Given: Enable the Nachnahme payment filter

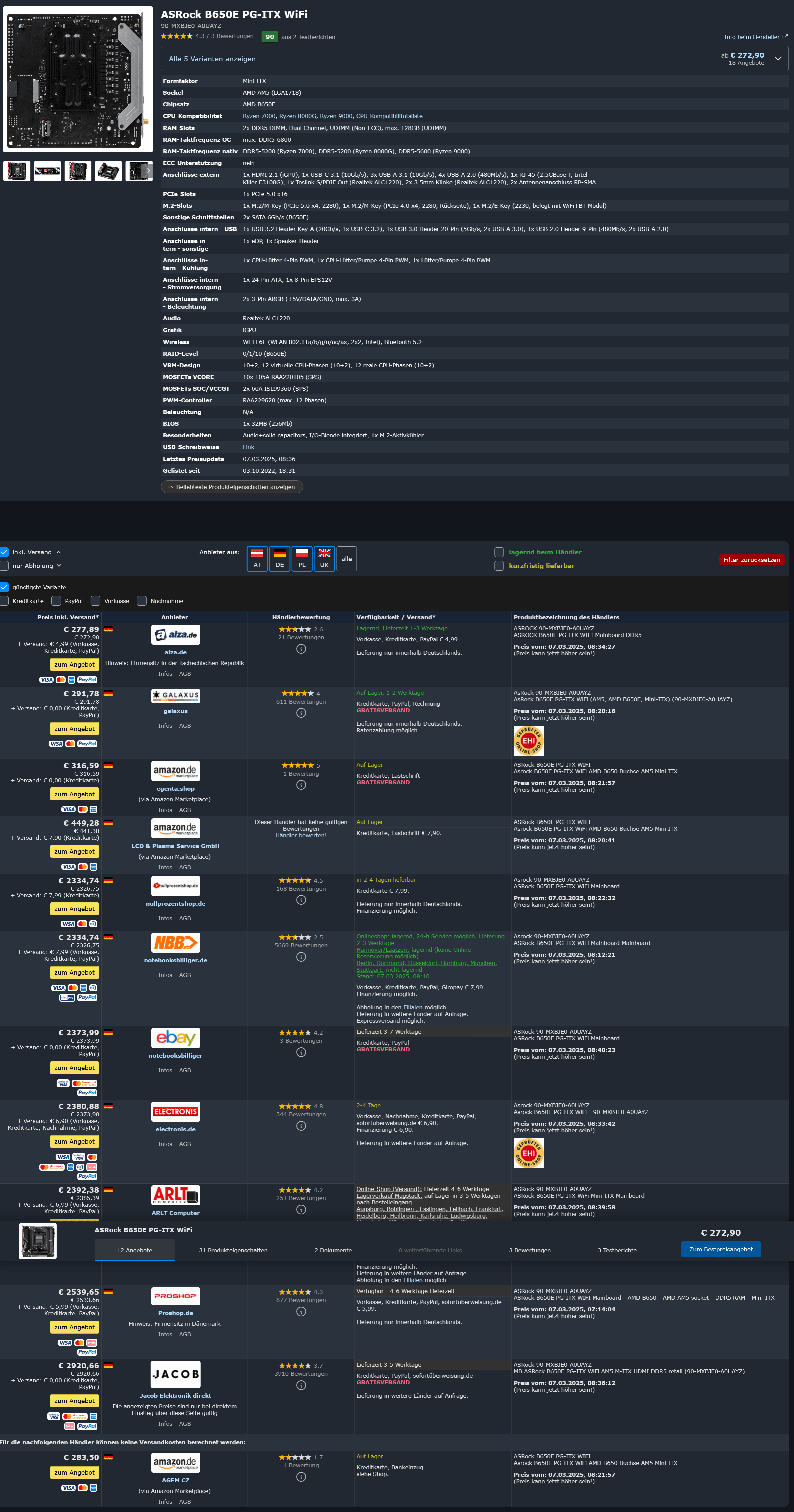Looking at the screenshot, I should 141,601.
